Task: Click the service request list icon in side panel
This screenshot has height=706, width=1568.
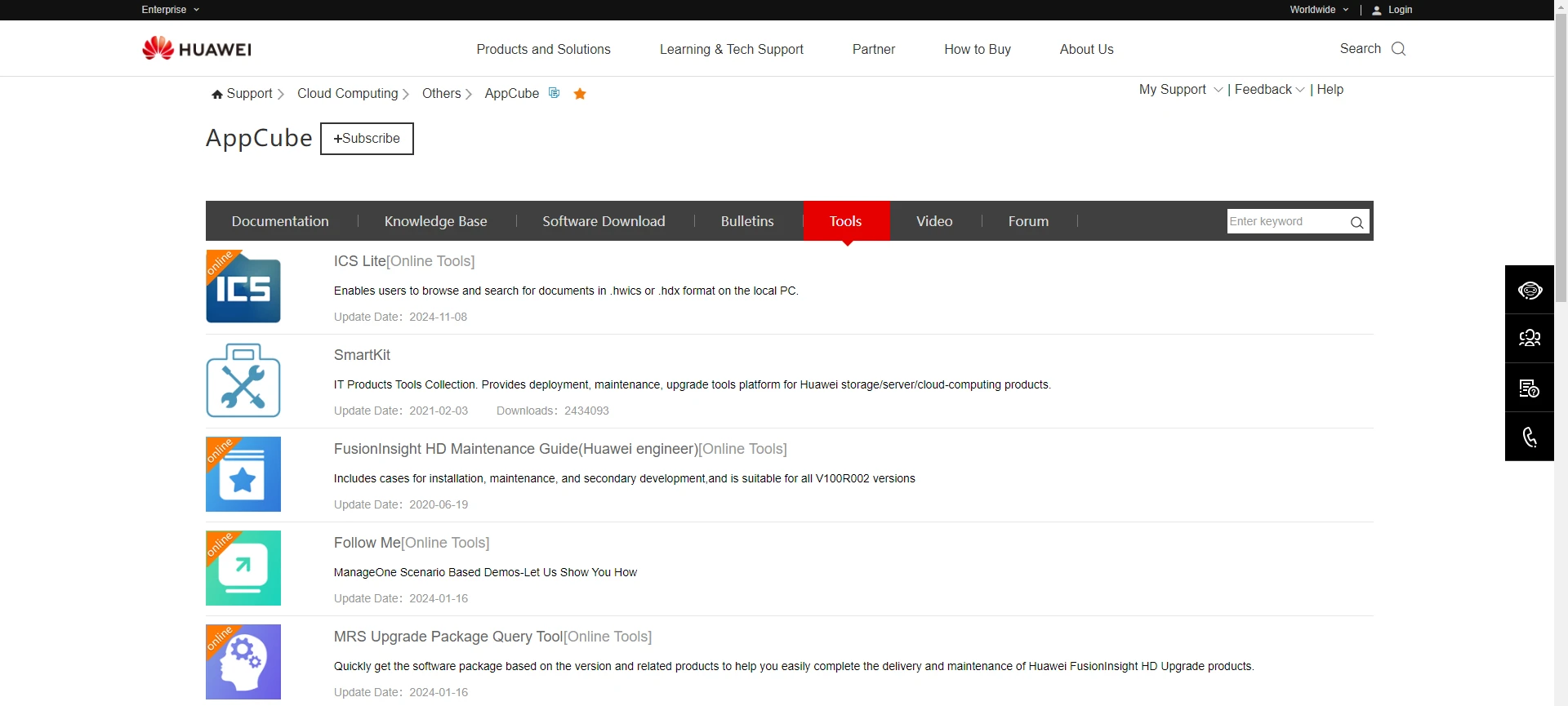Action: [1530, 388]
